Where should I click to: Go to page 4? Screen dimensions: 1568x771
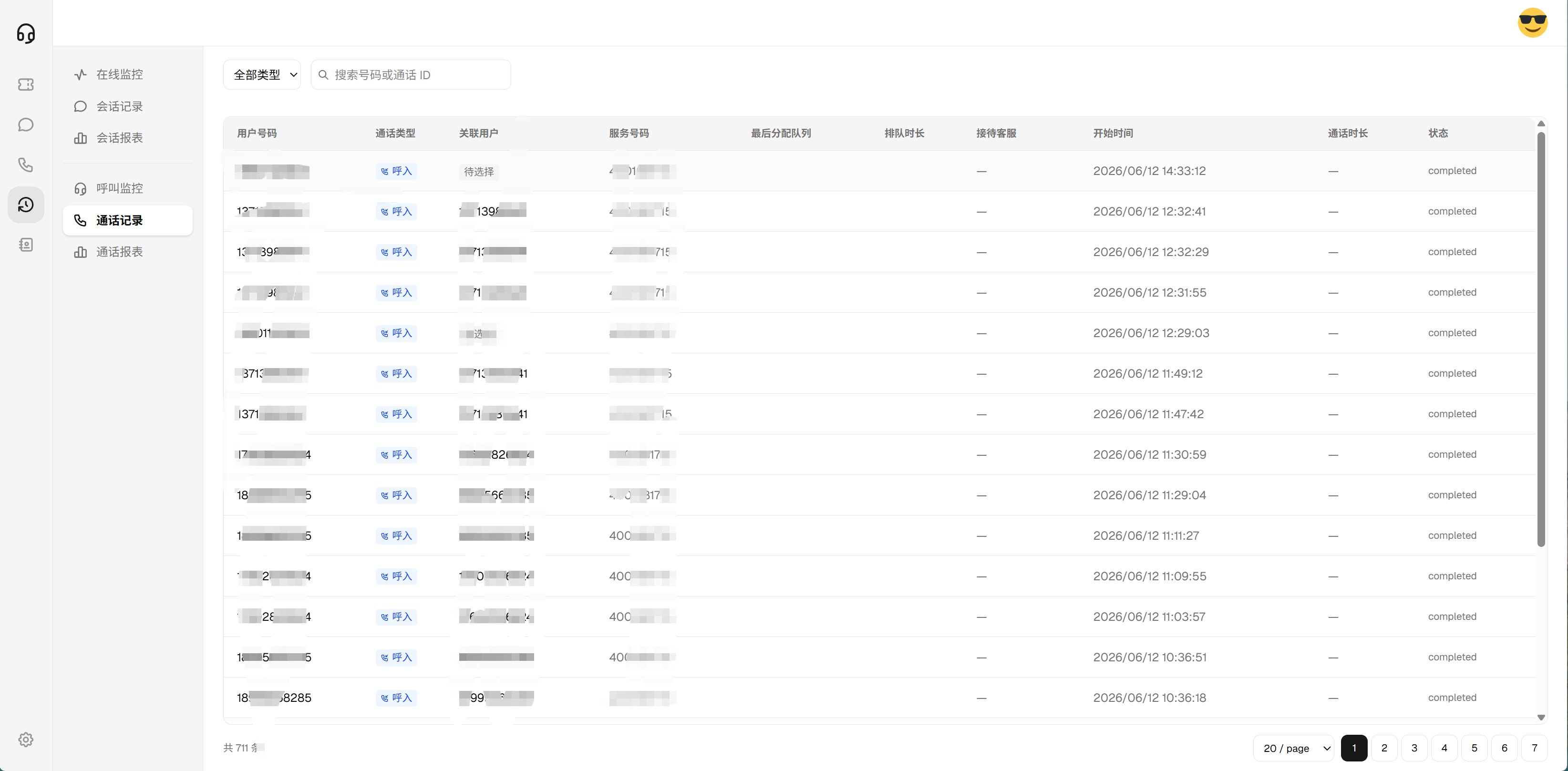(x=1444, y=748)
